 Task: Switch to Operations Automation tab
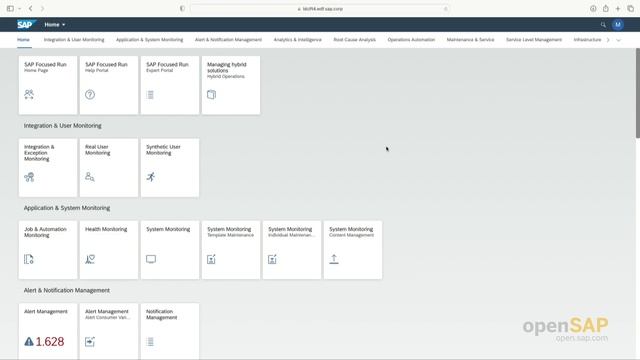pos(411,40)
